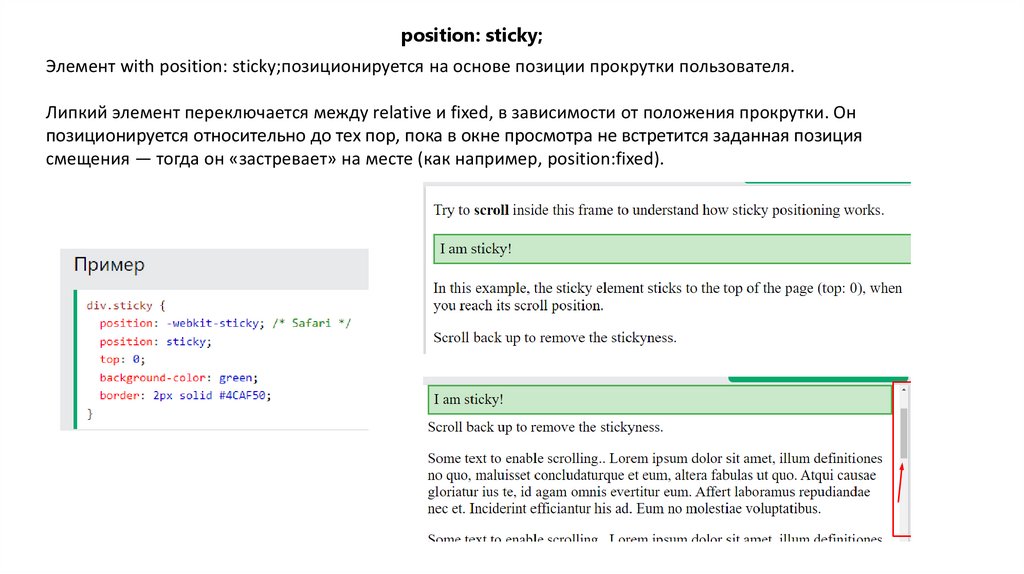
Task: Click "In this example, the sticky element" paragraph
Action: point(667,296)
